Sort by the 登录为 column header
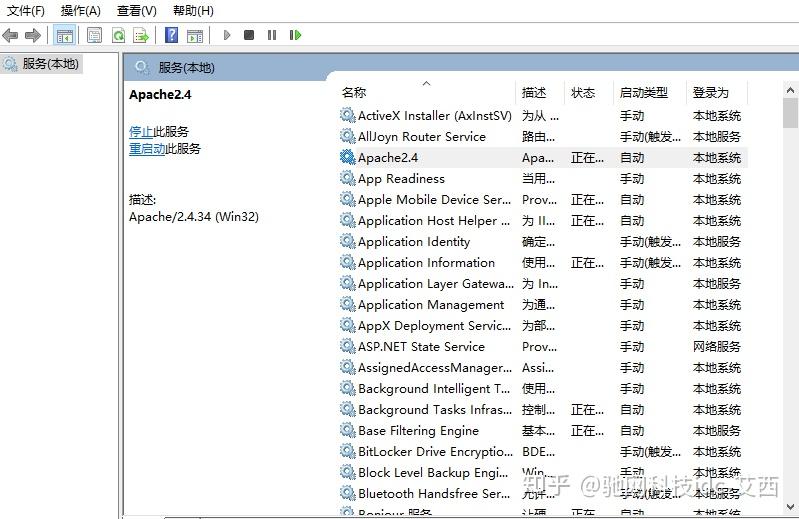Viewport: 799px width, 519px height. (711, 93)
